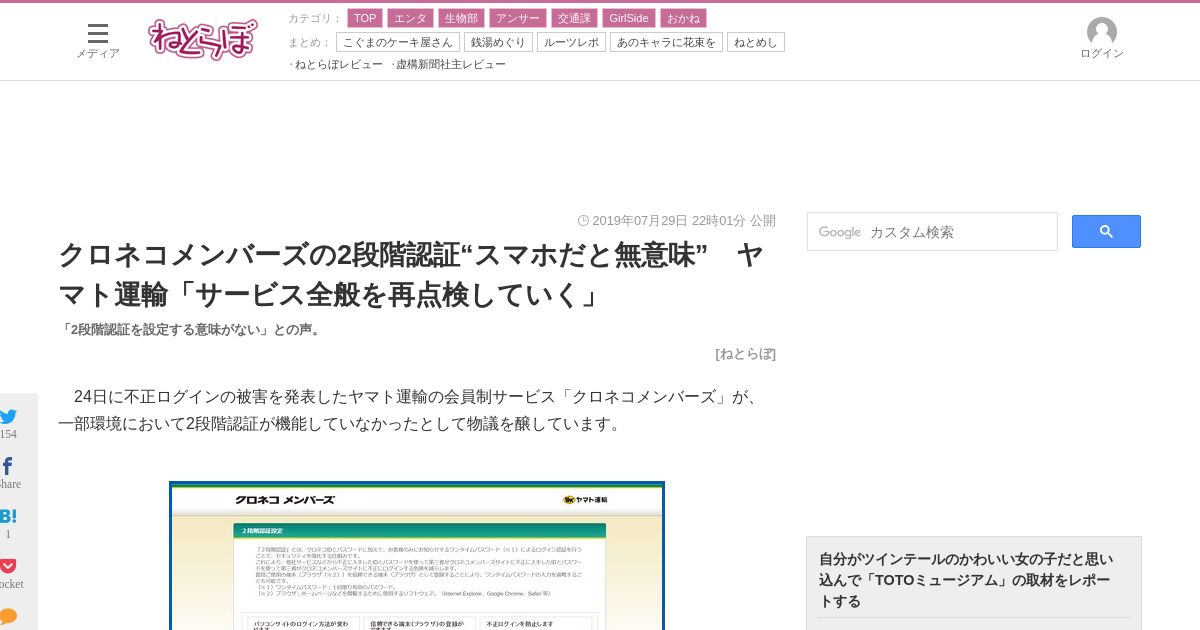
Task: Share the article on Facebook
Action: point(8,466)
